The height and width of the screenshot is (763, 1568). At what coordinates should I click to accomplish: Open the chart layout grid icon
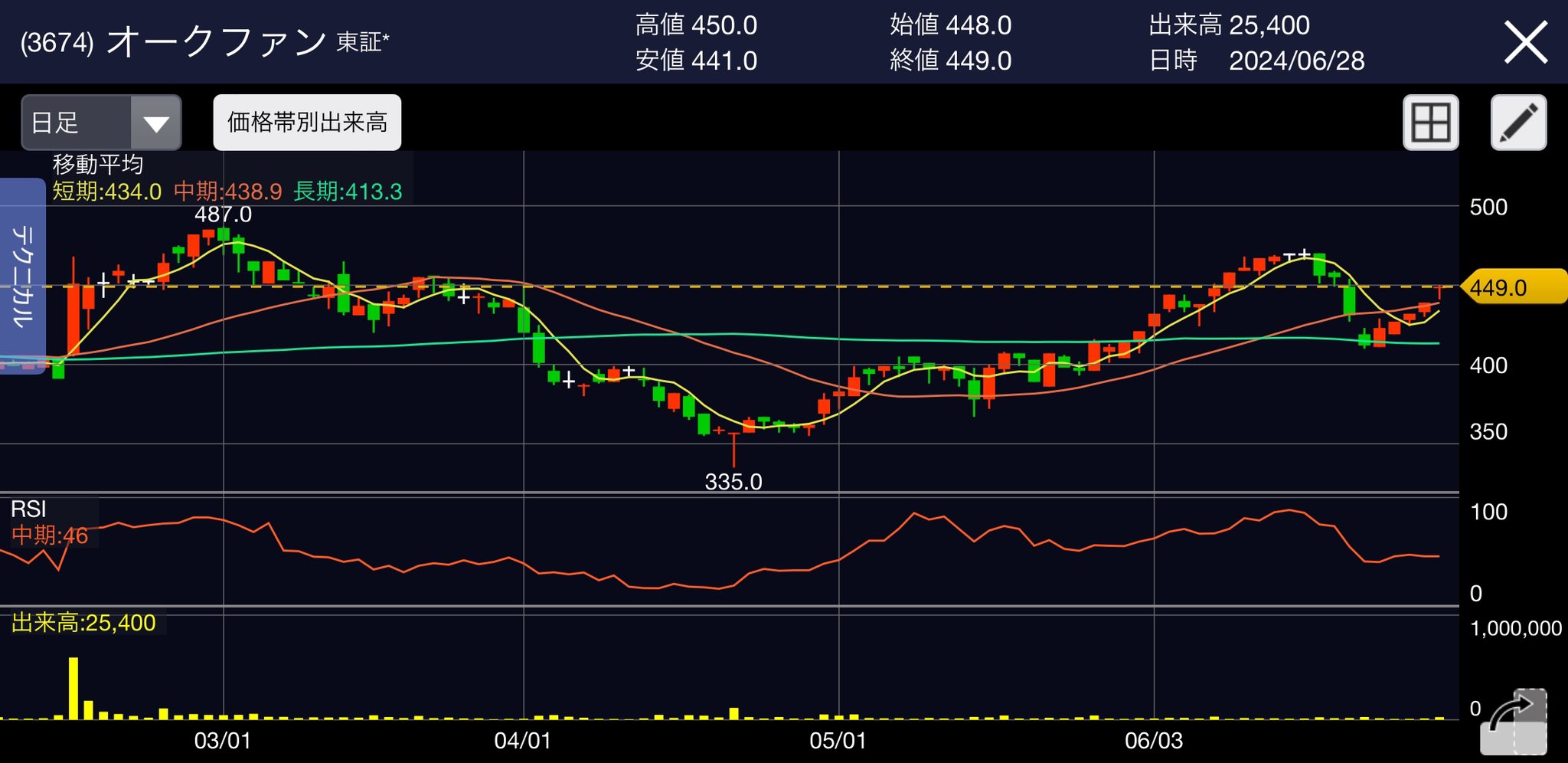pyautogui.click(x=1430, y=123)
